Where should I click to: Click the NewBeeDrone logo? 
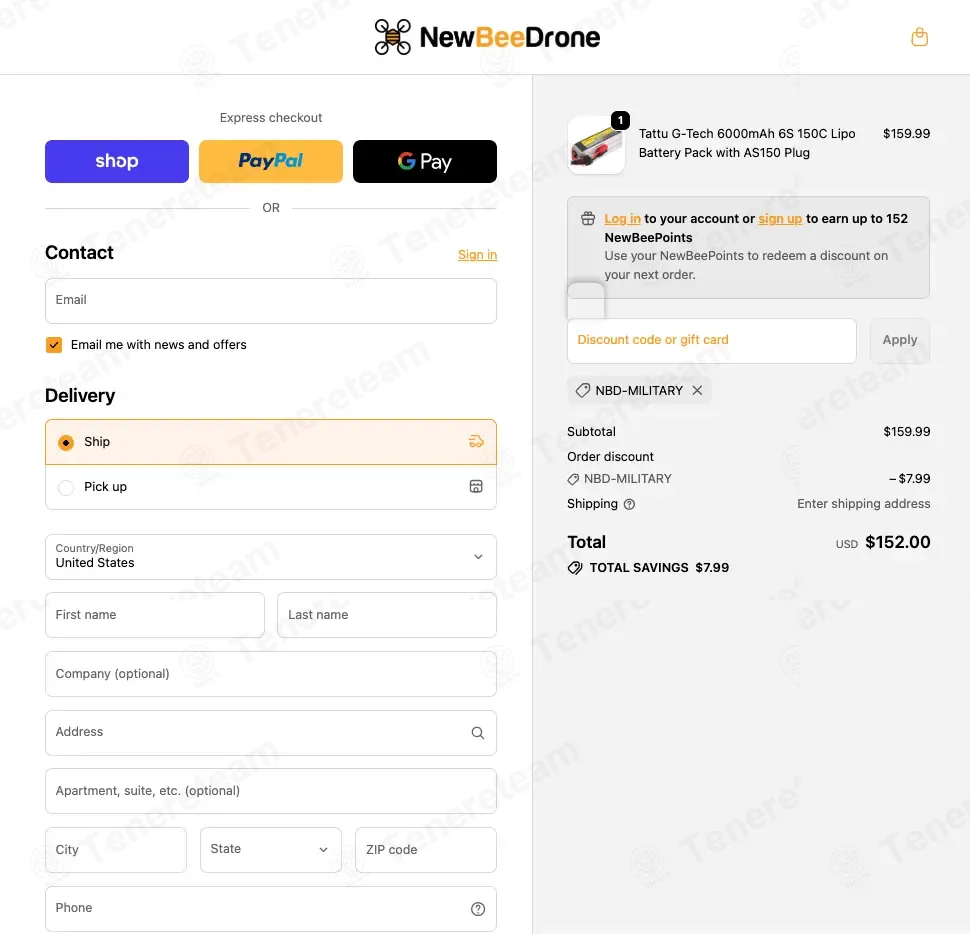click(487, 37)
